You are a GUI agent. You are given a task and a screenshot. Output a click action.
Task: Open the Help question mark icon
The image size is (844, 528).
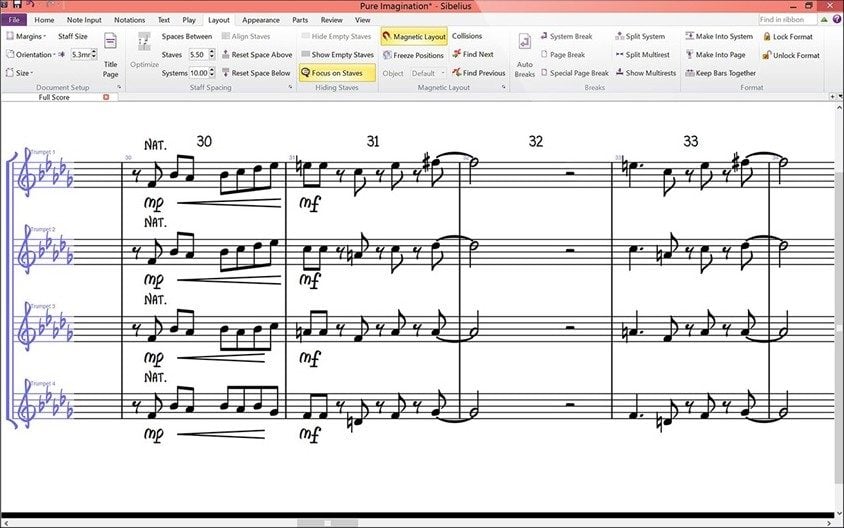837,19
